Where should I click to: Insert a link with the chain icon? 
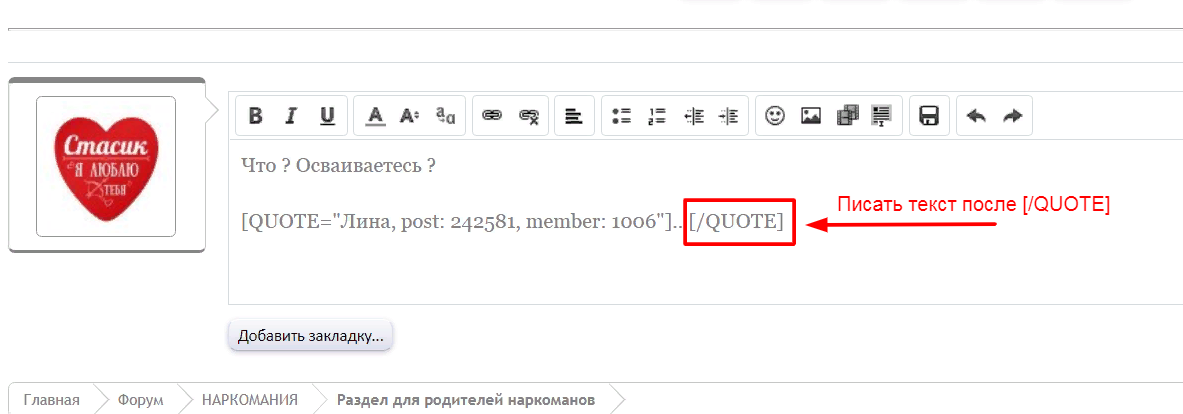point(493,115)
